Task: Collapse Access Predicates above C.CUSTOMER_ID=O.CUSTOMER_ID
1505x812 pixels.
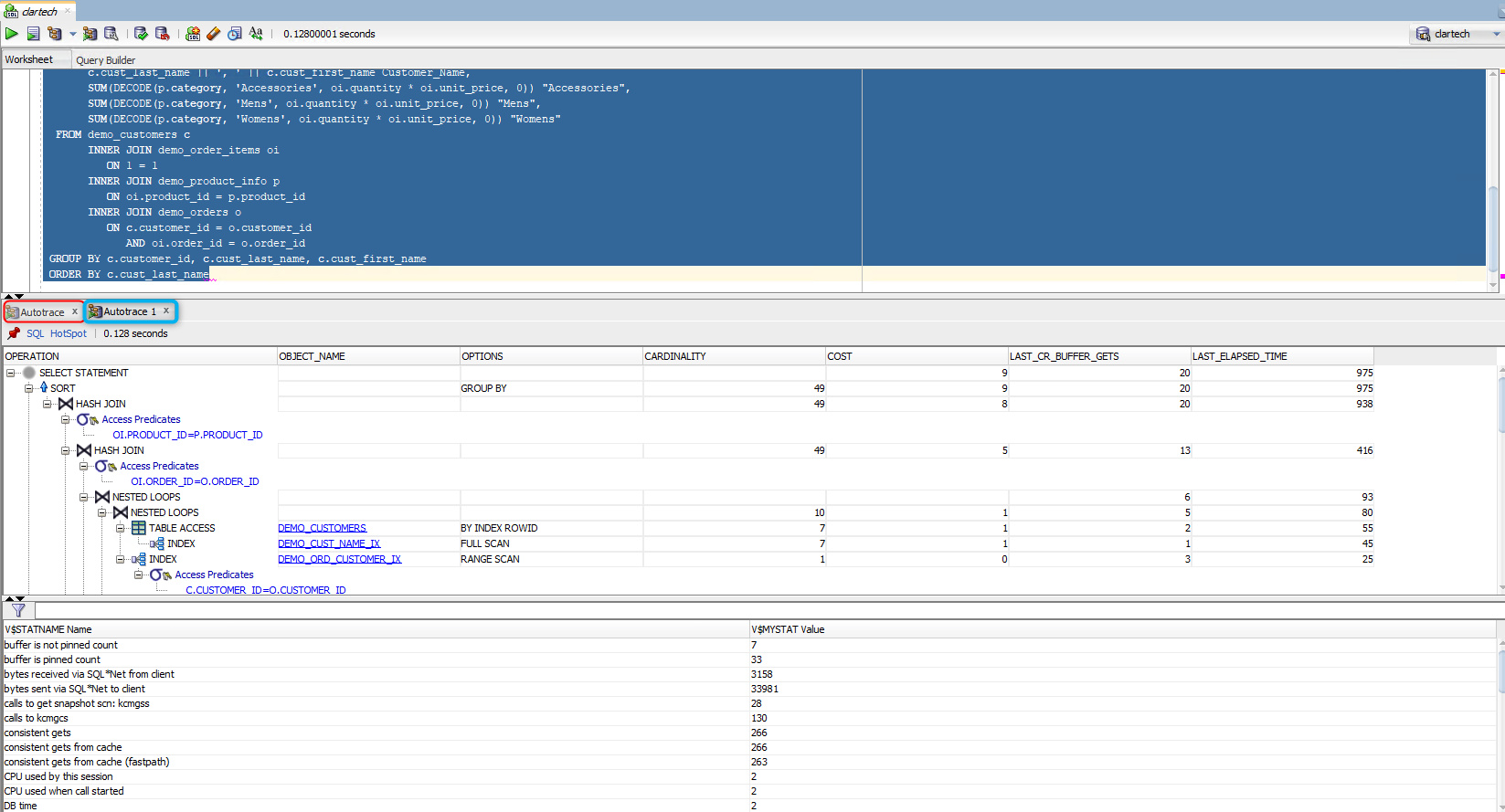Action: (x=138, y=575)
